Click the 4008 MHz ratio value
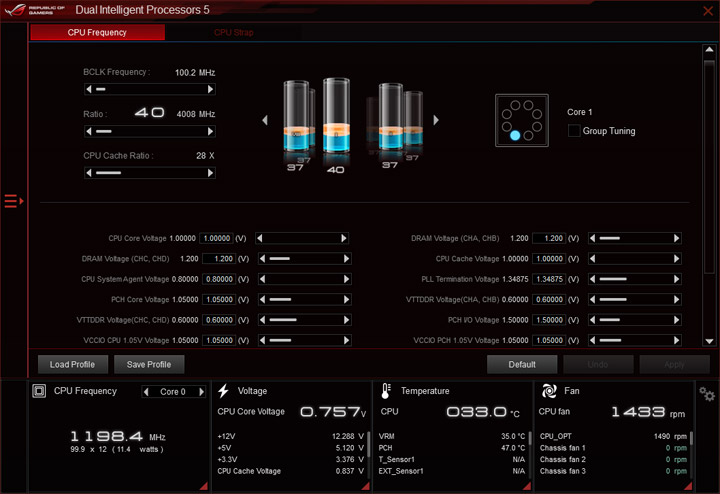Viewport: 720px width, 494px height. click(196, 114)
